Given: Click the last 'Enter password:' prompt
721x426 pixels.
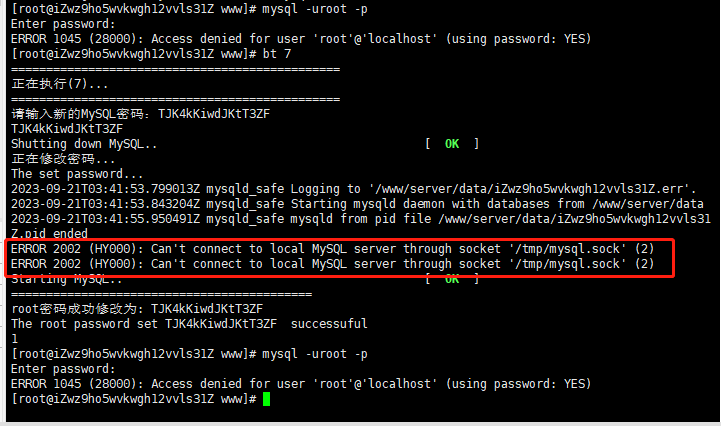Looking at the screenshot, I should click(x=63, y=369).
